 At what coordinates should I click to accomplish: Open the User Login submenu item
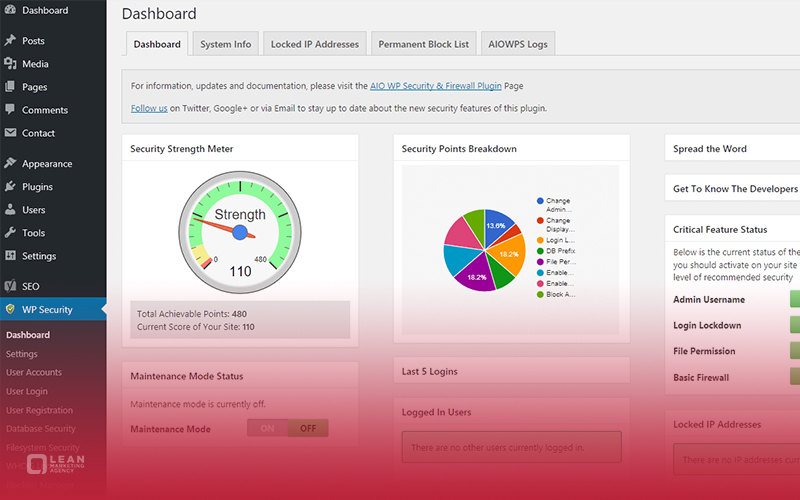tap(27, 391)
